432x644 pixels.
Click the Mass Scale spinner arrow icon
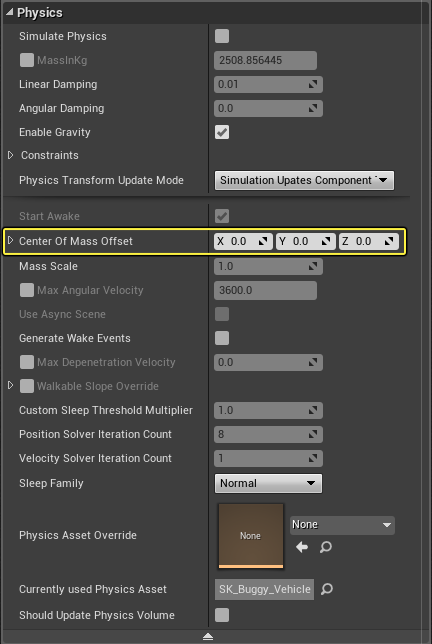313,267
